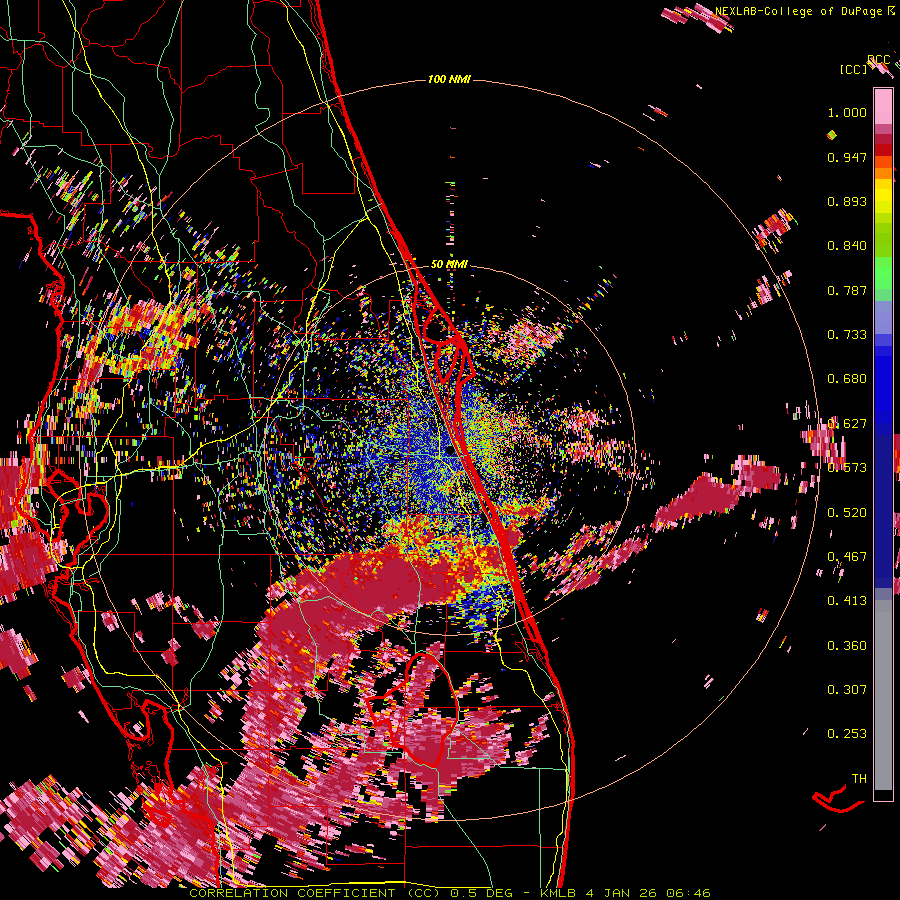Viewport: 900px width, 900px height.
Task: Click the 0.787 legend value
Action: [x=847, y=290]
